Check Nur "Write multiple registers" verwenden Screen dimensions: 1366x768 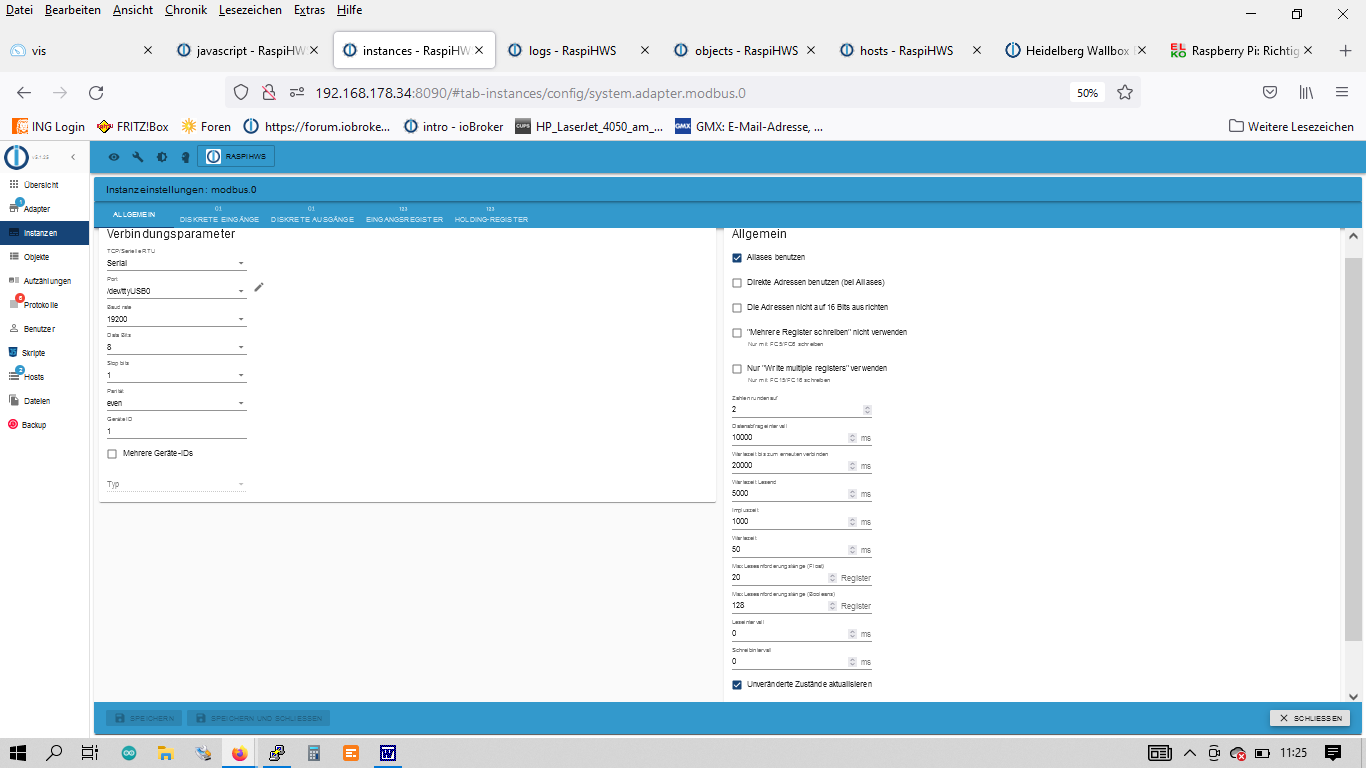[x=737, y=368]
